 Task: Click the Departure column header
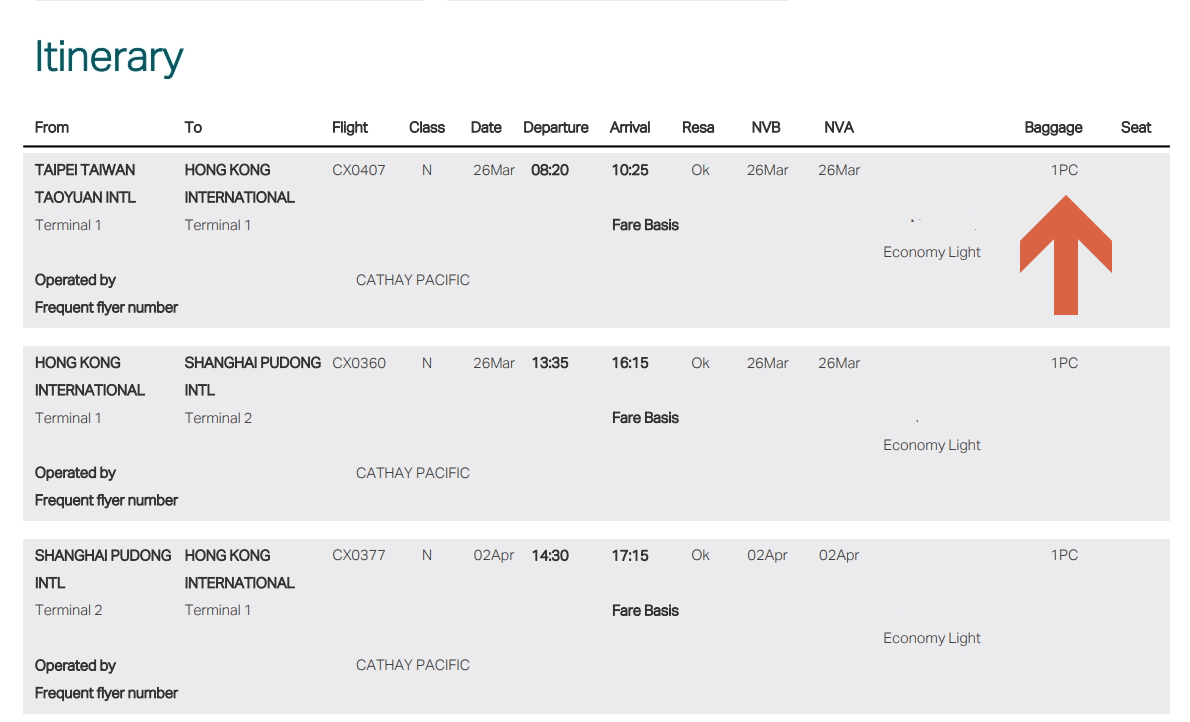point(556,128)
